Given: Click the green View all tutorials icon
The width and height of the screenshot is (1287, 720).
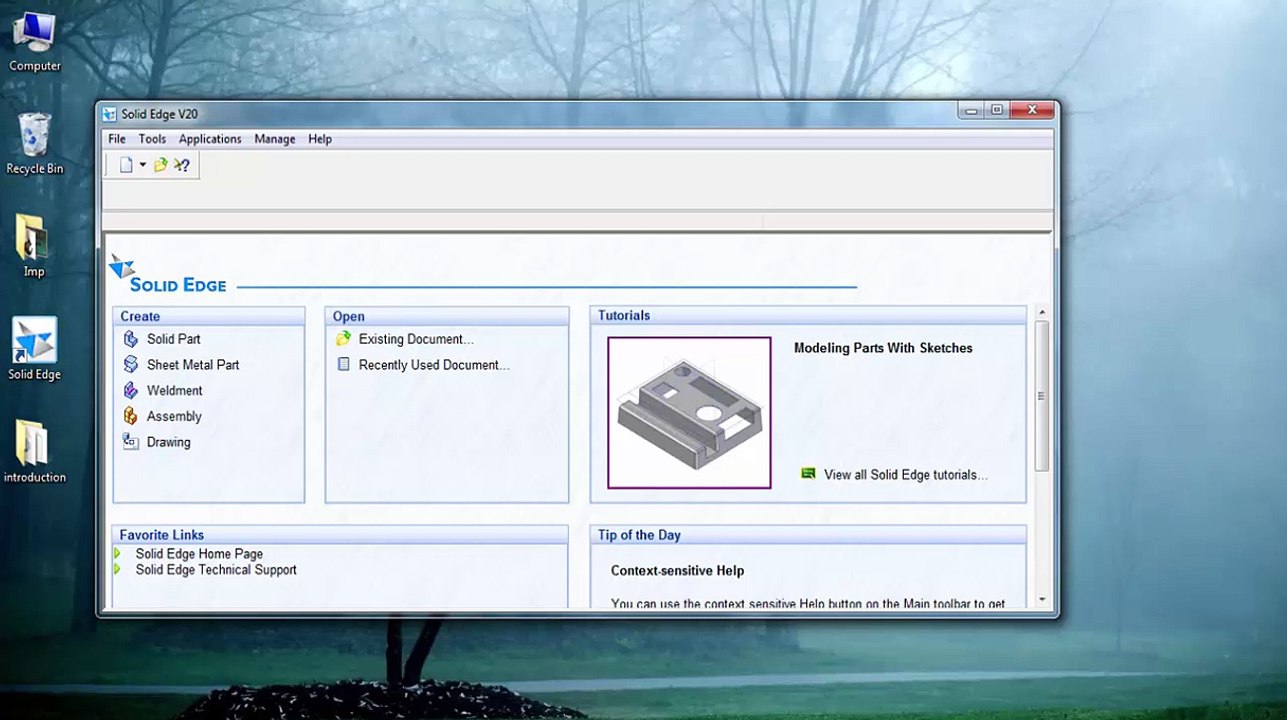Looking at the screenshot, I should point(808,474).
